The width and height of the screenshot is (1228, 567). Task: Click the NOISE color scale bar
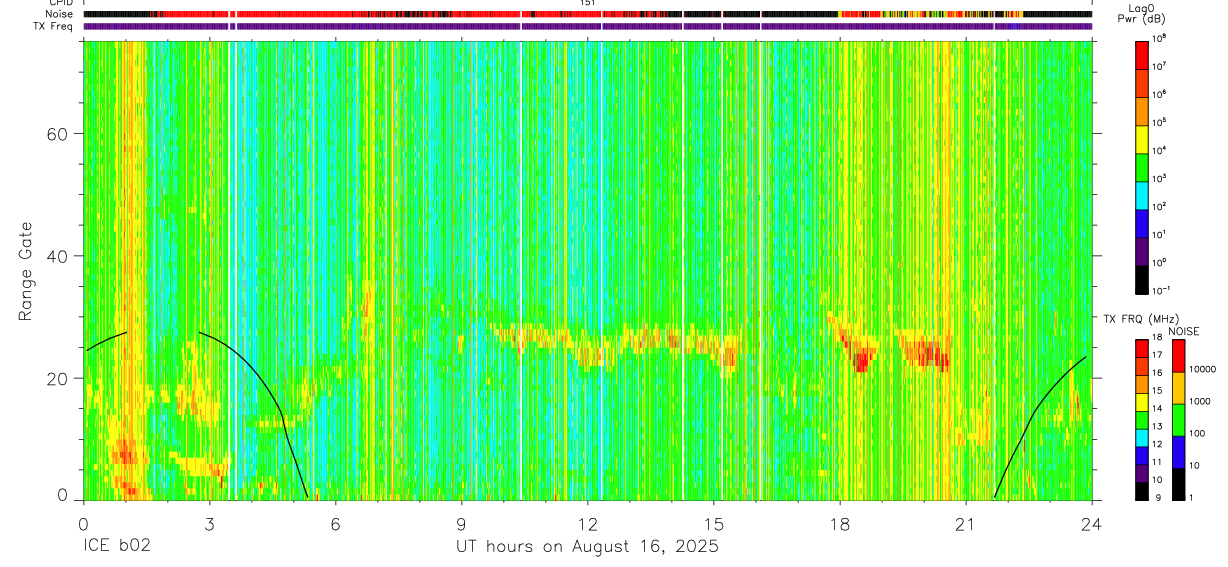point(1178,420)
